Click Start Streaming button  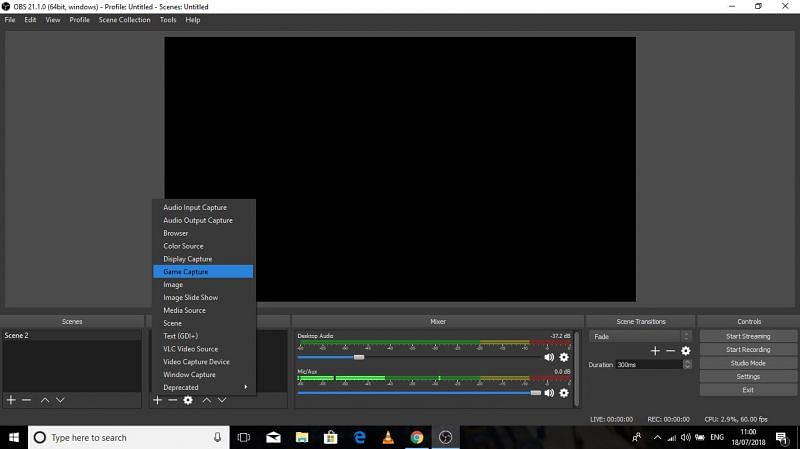coord(748,336)
